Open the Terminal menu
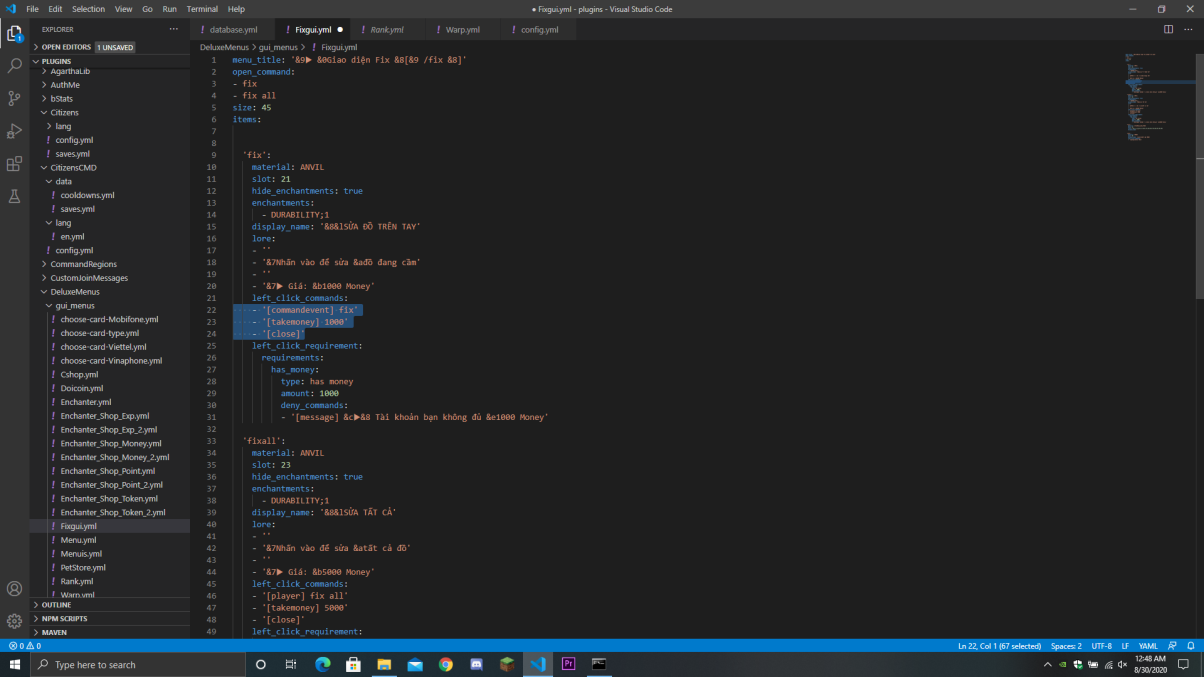 (x=202, y=9)
